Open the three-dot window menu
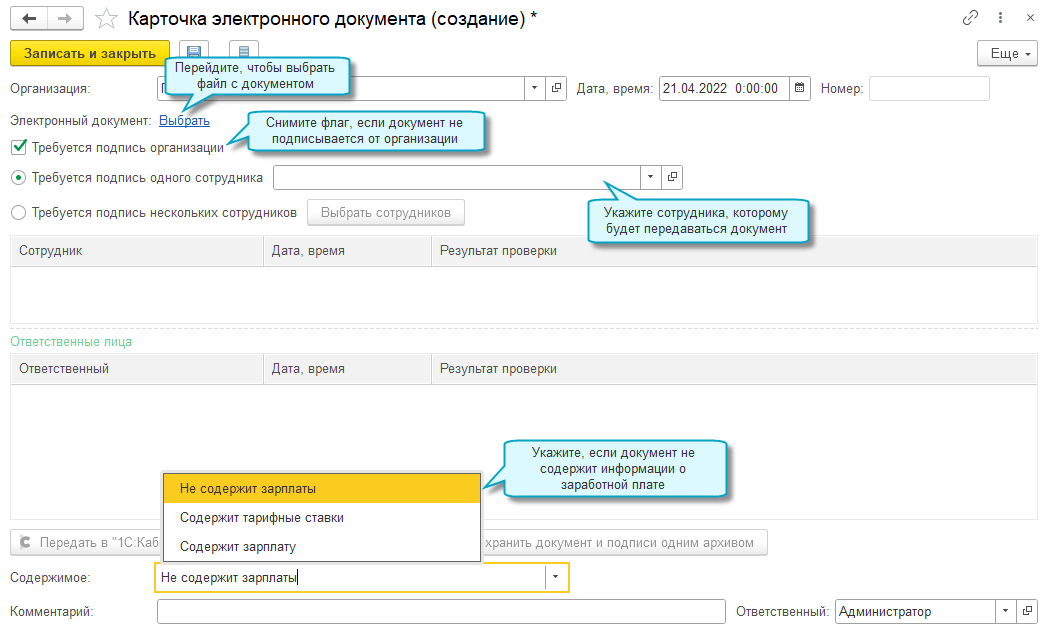 [x=1000, y=18]
